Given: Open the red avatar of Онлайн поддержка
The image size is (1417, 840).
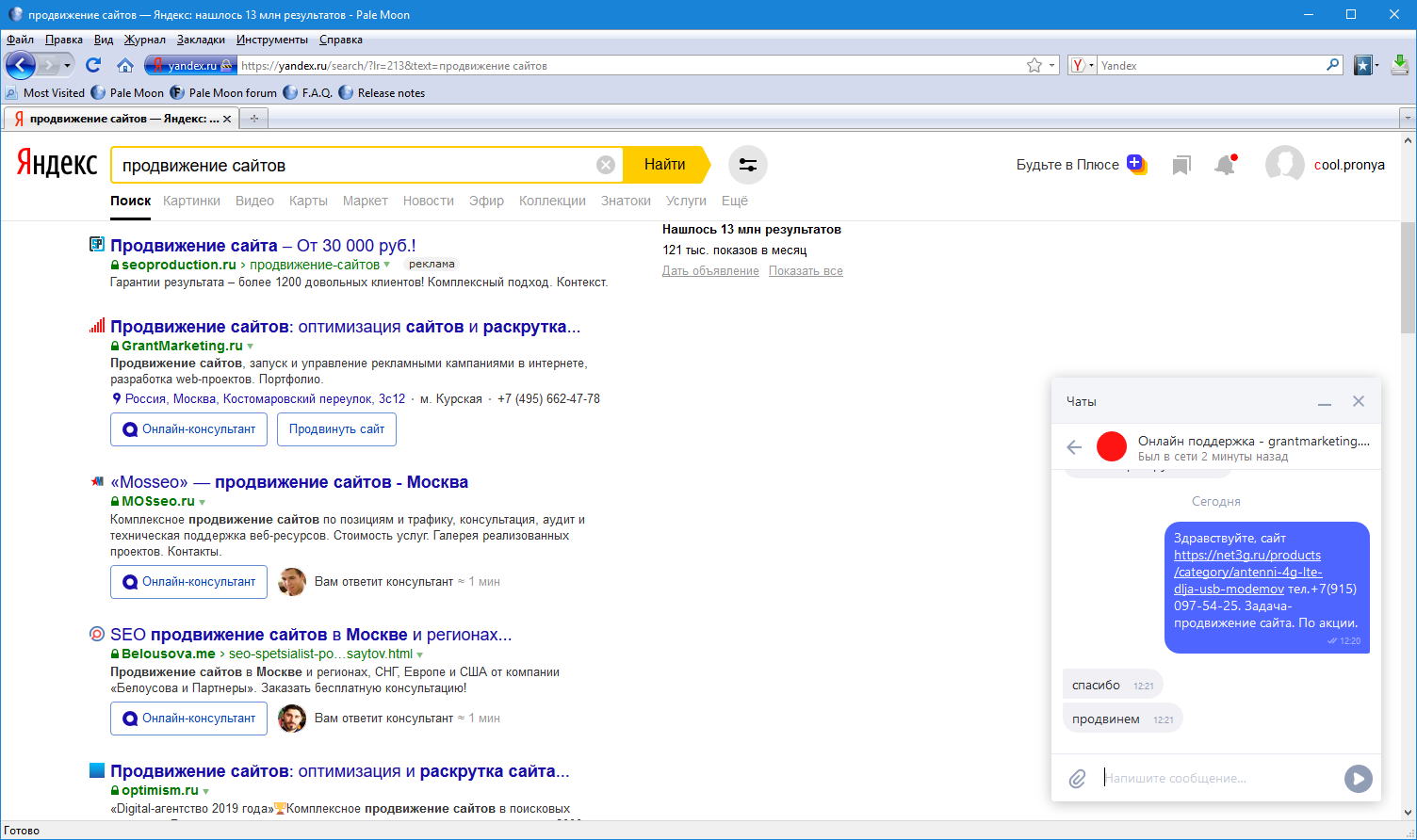Looking at the screenshot, I should click(x=1112, y=446).
